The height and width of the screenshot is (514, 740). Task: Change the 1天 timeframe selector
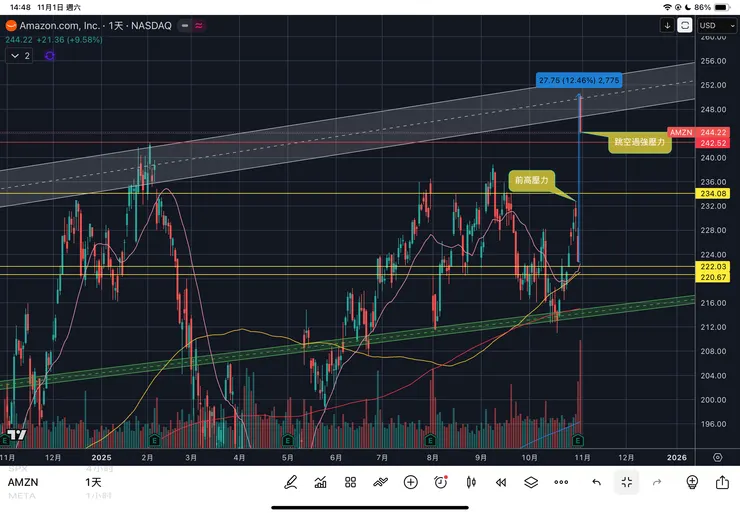93,482
